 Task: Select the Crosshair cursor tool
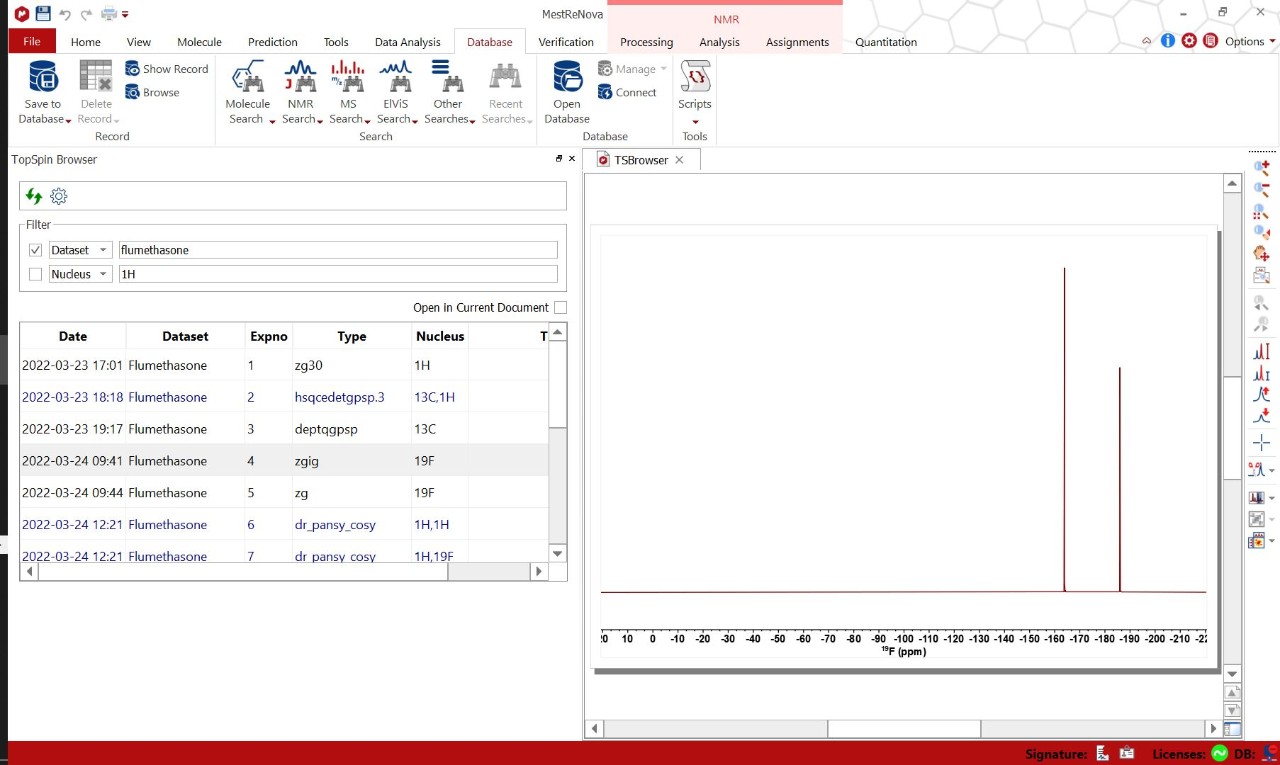pos(1261,442)
